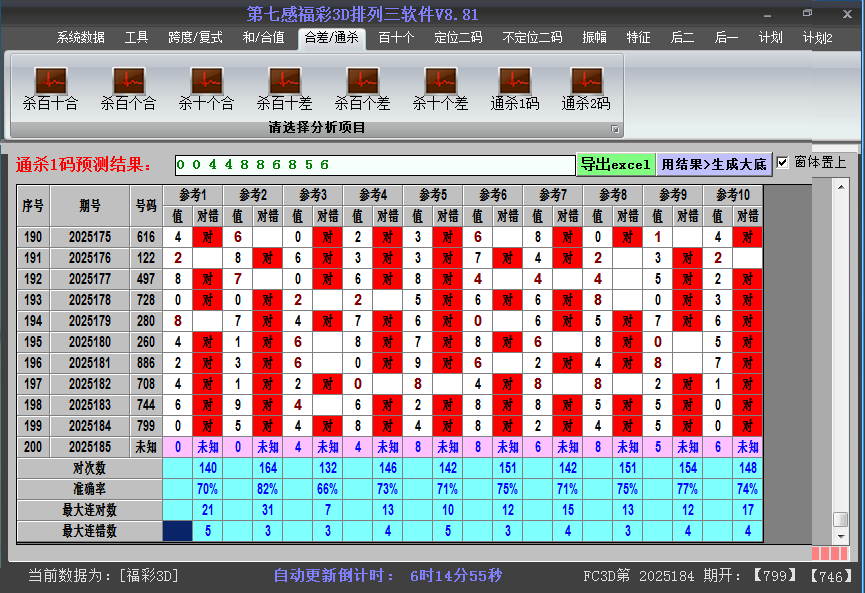Select the period cell 2025181
Screen dimensions: 865x593
coord(90,363)
